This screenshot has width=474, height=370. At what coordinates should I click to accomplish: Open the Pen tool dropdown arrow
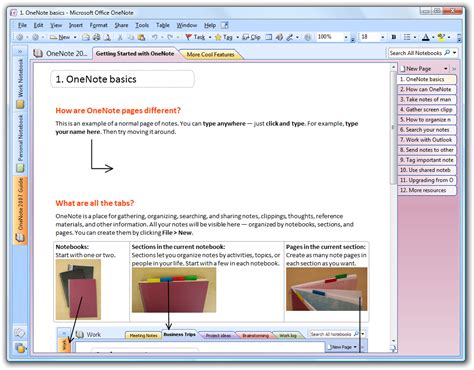click(297, 37)
